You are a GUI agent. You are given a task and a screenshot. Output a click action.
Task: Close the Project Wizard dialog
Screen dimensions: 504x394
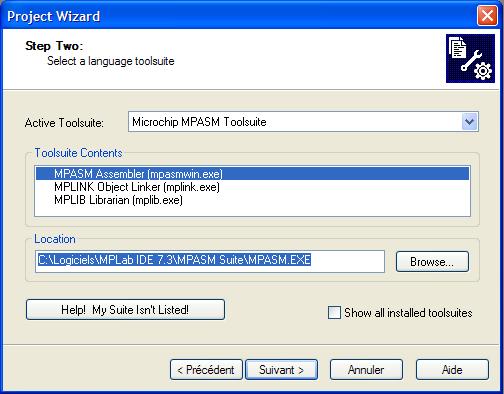[x=487, y=16]
